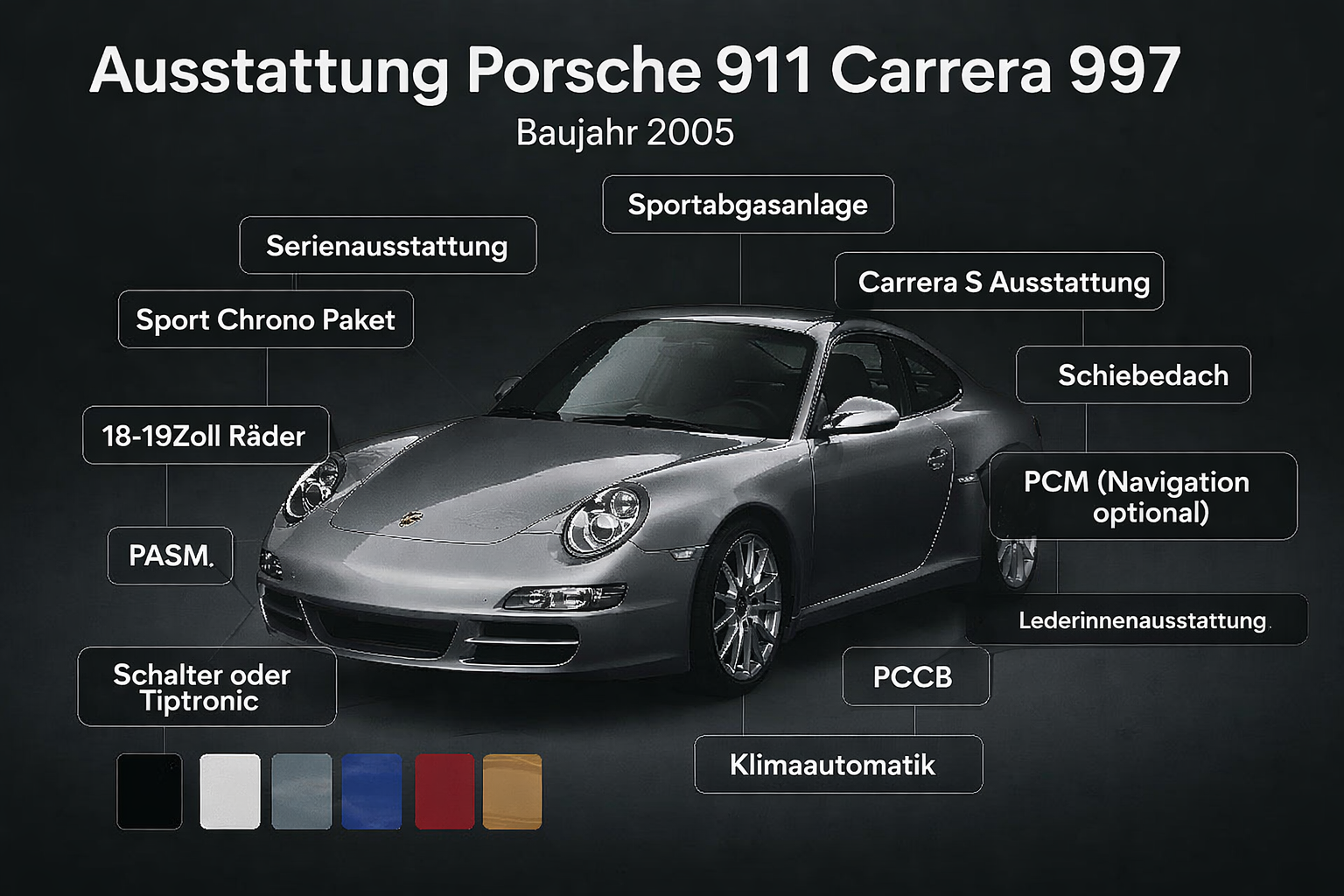Click the headlight beside the front wheel
The image size is (1344, 896).
[605, 520]
